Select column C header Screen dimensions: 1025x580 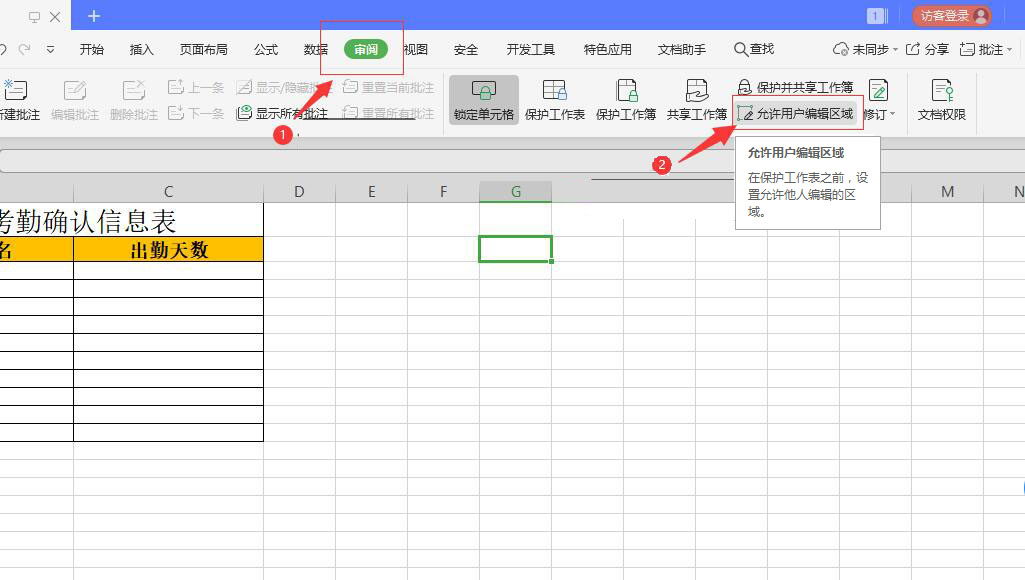[x=169, y=192]
